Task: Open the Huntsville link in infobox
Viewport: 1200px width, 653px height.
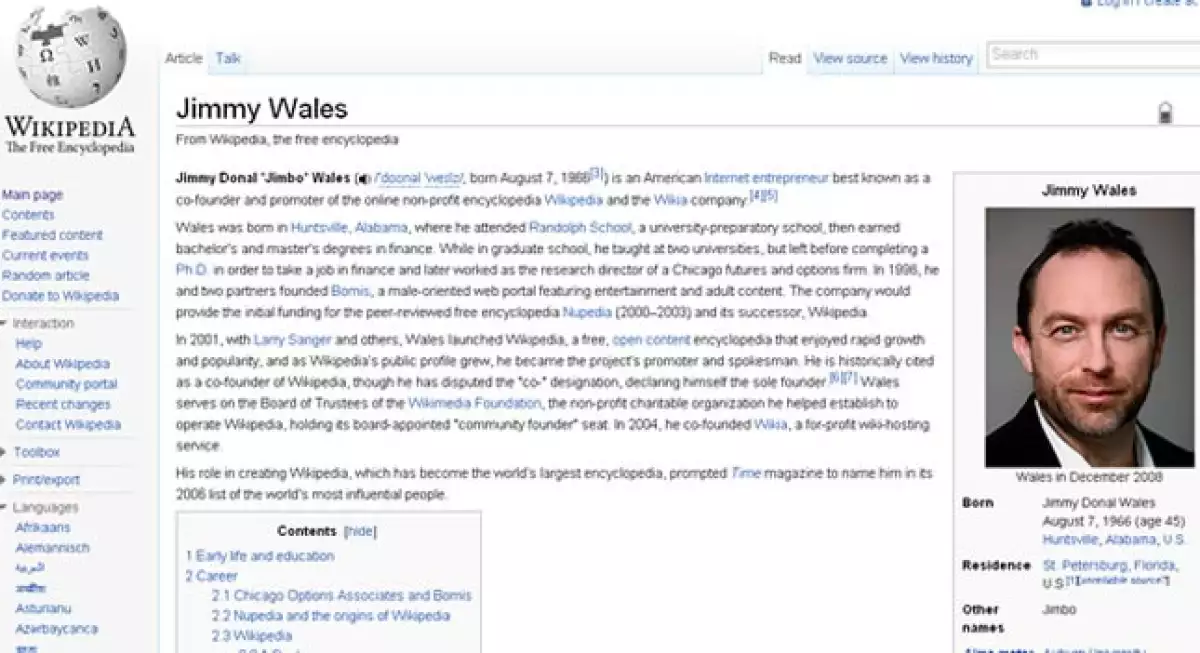Action: pyautogui.click(x=1071, y=539)
